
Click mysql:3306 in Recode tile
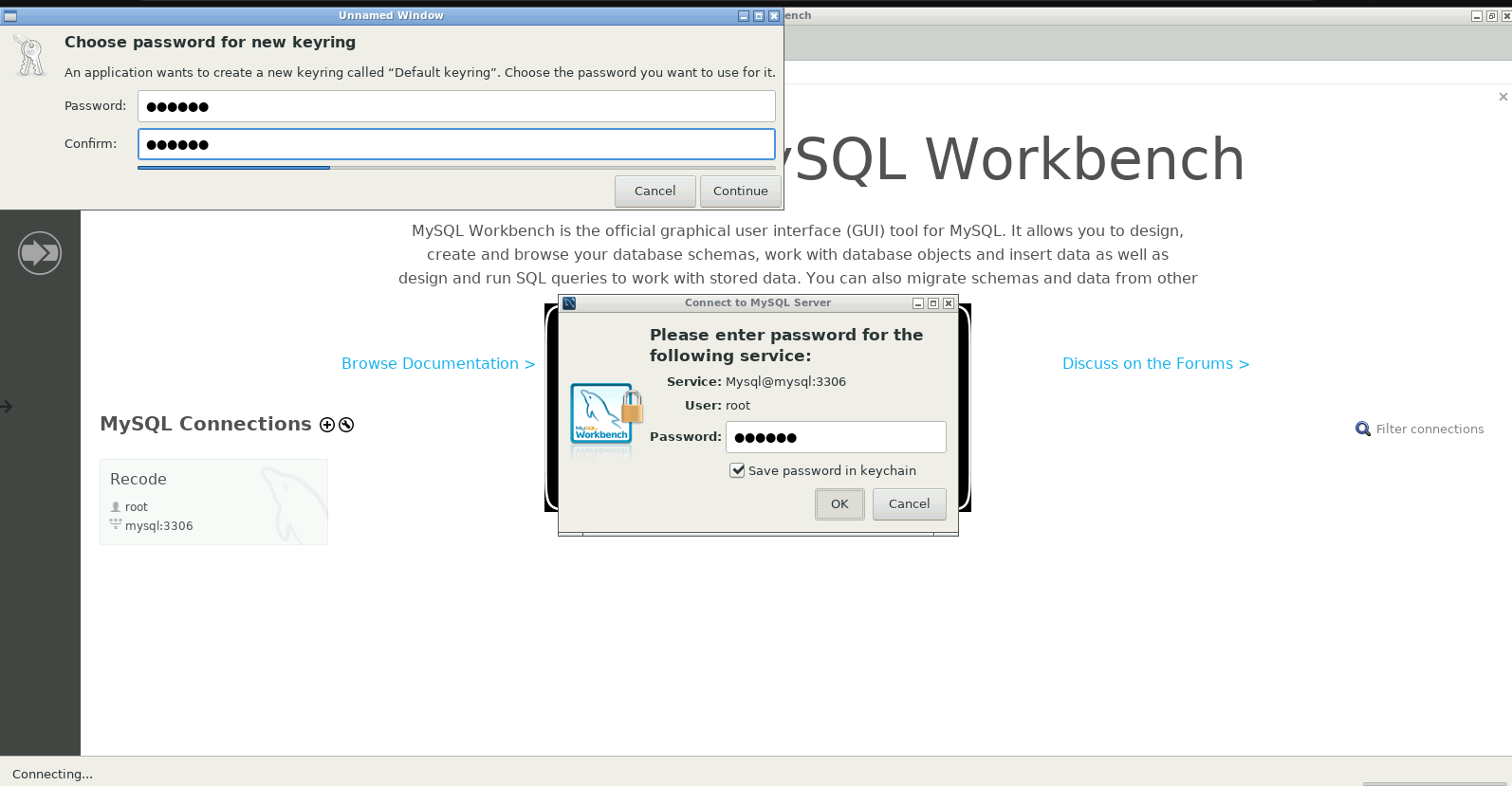(158, 526)
